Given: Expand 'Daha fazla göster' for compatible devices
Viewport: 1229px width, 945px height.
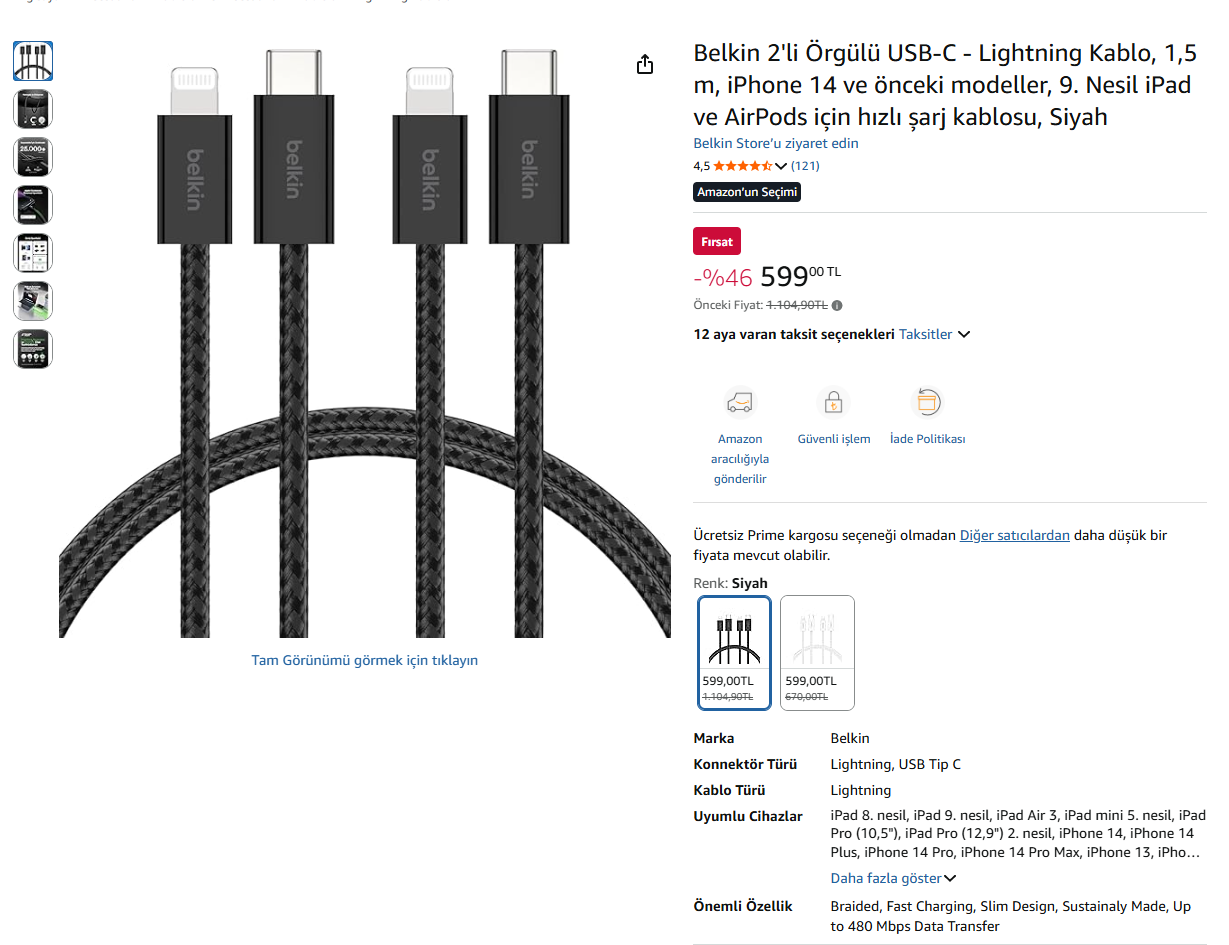Looking at the screenshot, I should point(892,878).
